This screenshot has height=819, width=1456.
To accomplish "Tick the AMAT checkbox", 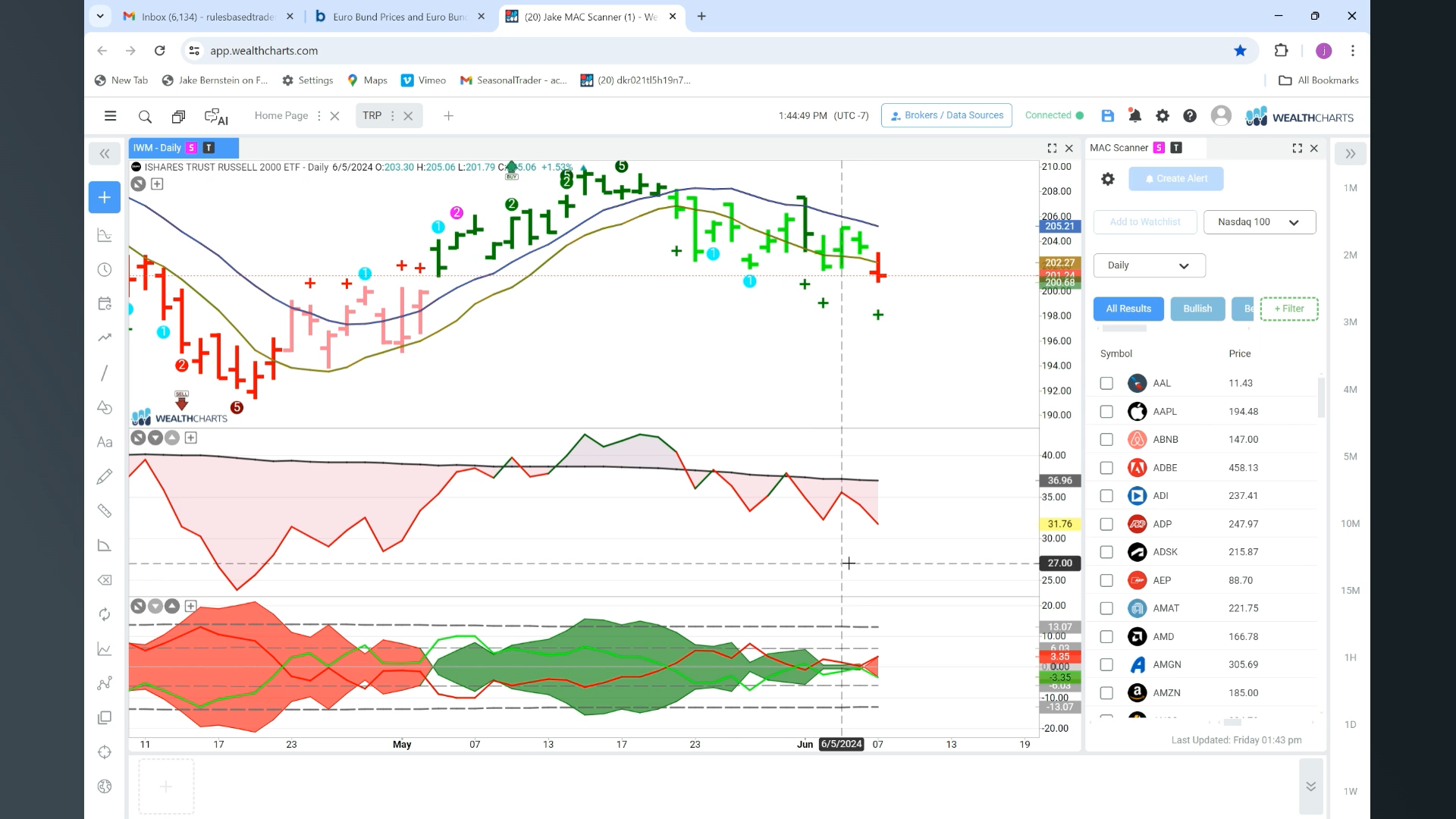I will tap(1106, 608).
